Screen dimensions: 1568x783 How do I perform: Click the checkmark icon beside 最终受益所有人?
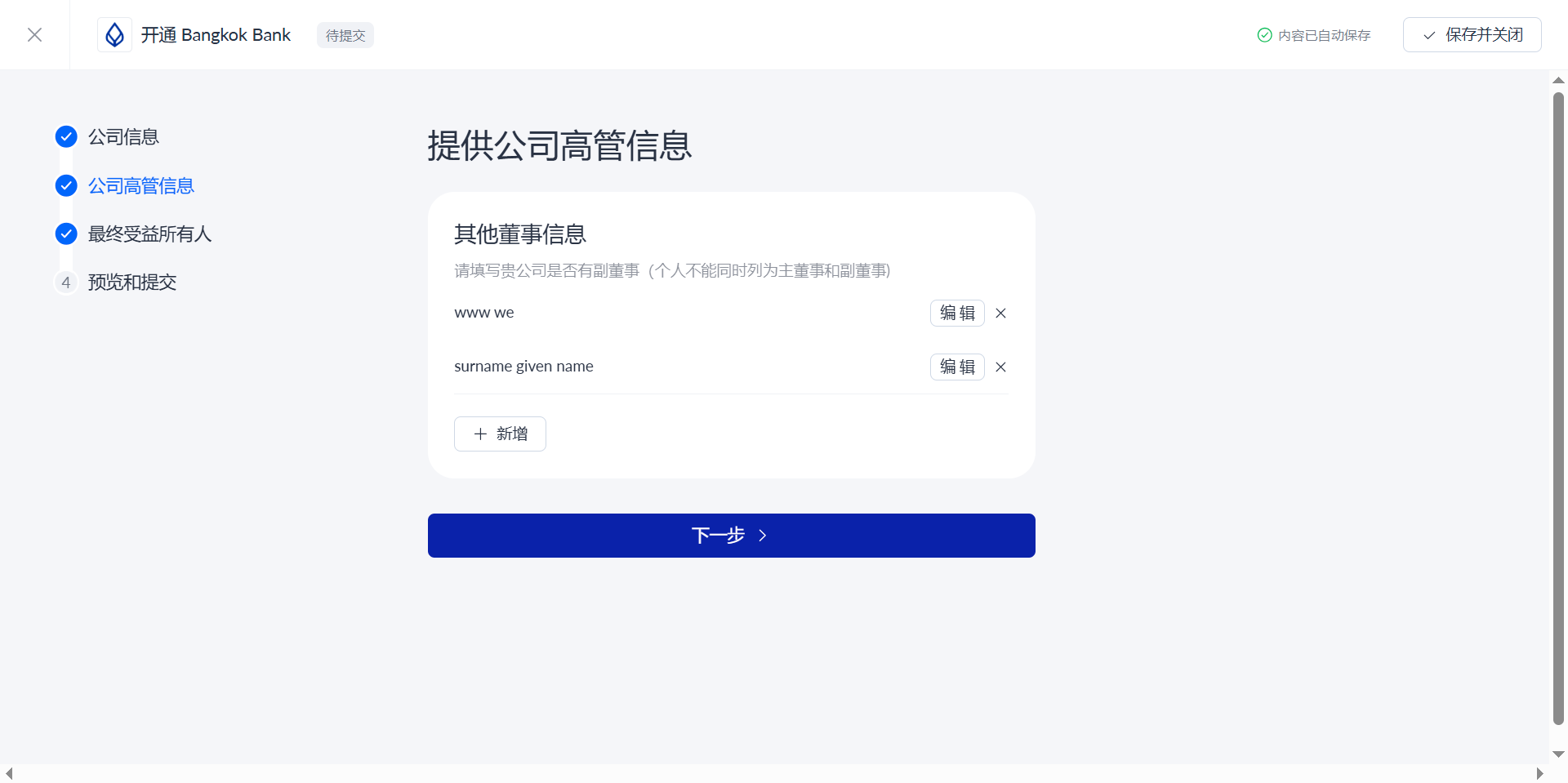point(66,234)
